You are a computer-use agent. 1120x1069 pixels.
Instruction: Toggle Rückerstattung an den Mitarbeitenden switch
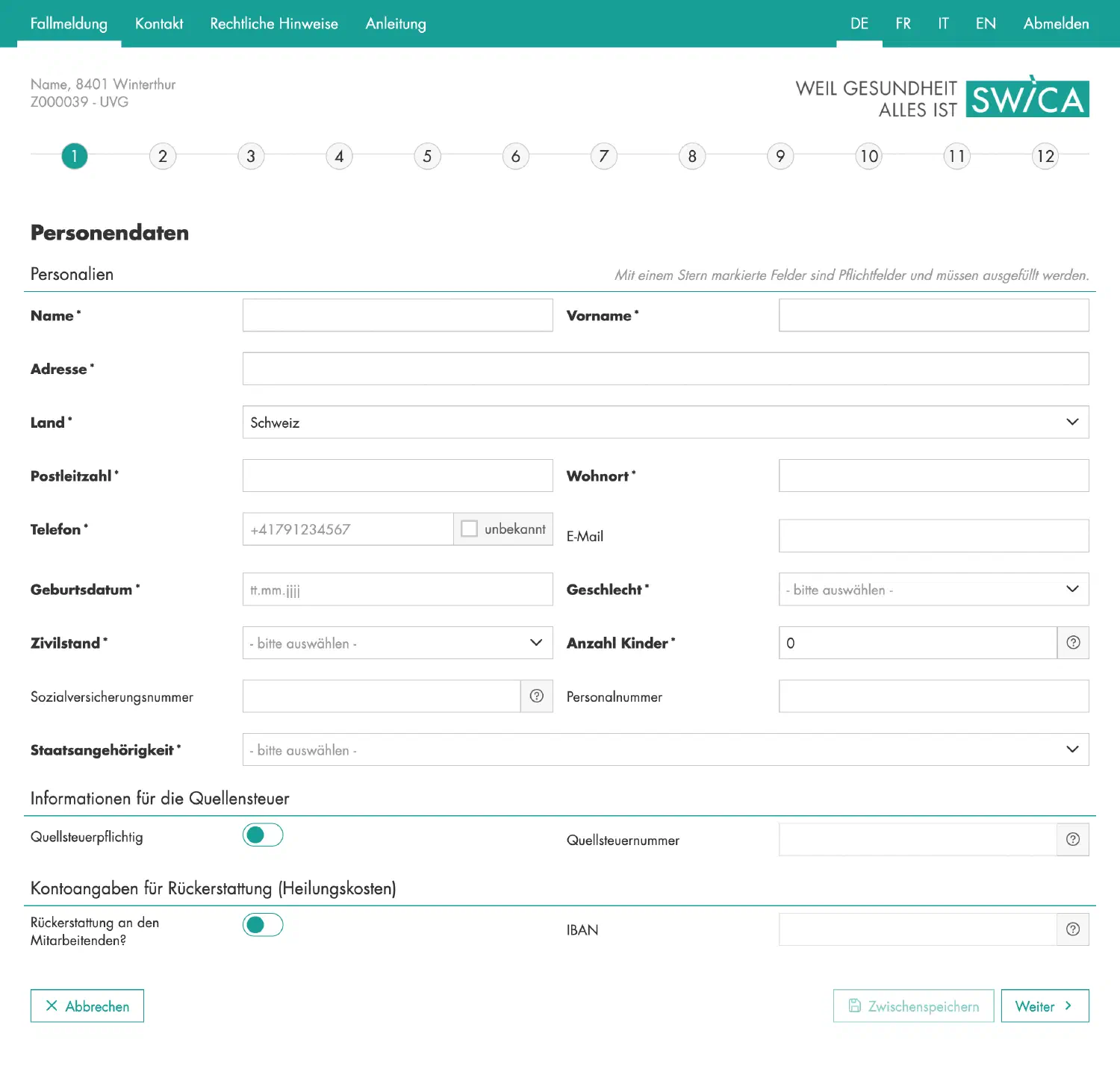coord(263,926)
